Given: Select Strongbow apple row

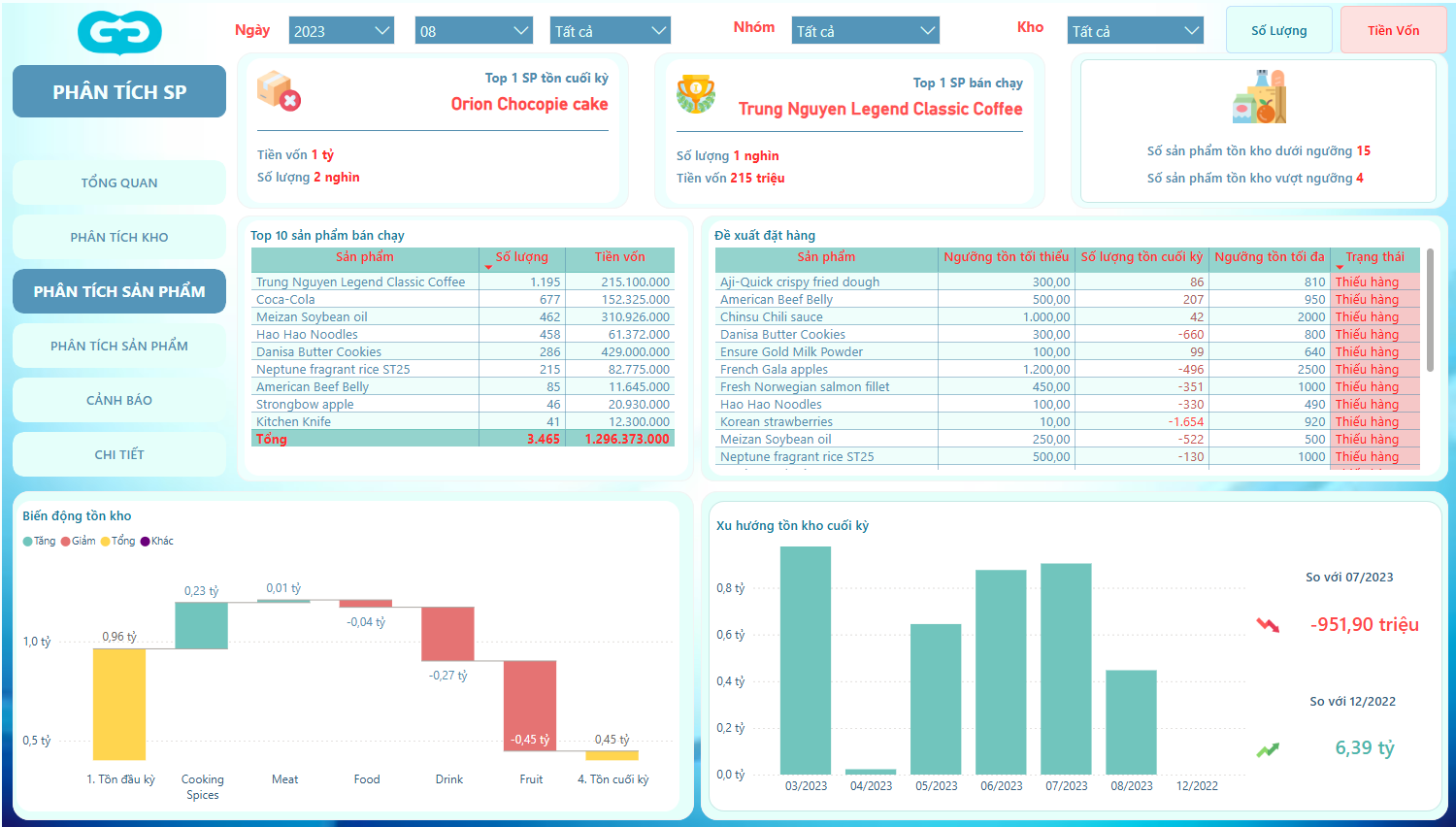Looking at the screenshot, I should coord(463,405).
